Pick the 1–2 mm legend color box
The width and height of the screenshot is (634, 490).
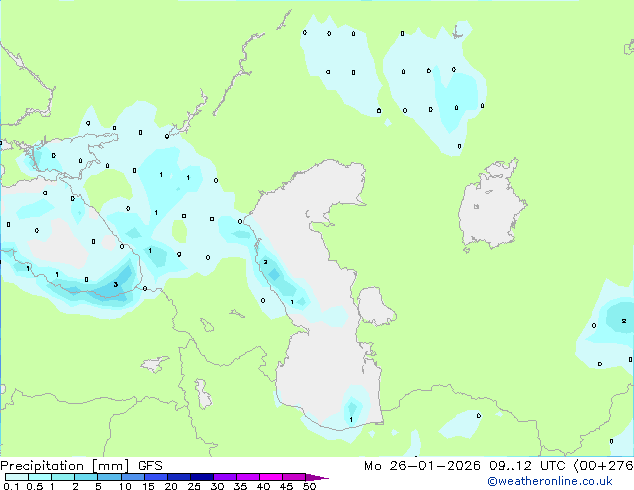(x=63, y=477)
